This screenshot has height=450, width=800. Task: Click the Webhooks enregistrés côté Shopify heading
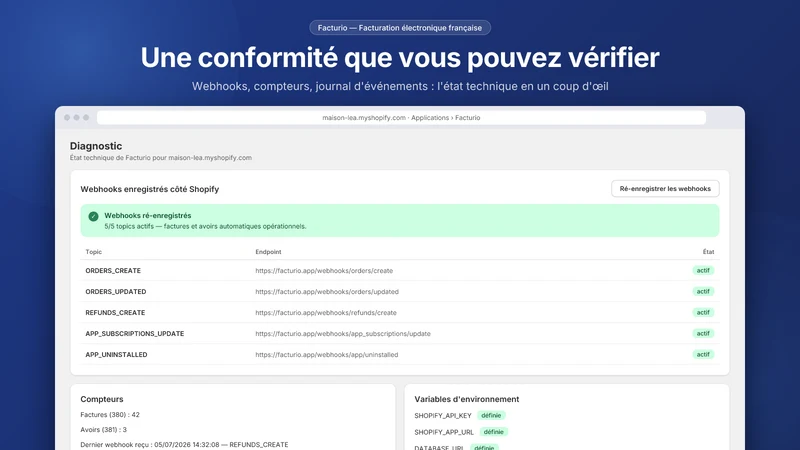pyautogui.click(x=149, y=189)
